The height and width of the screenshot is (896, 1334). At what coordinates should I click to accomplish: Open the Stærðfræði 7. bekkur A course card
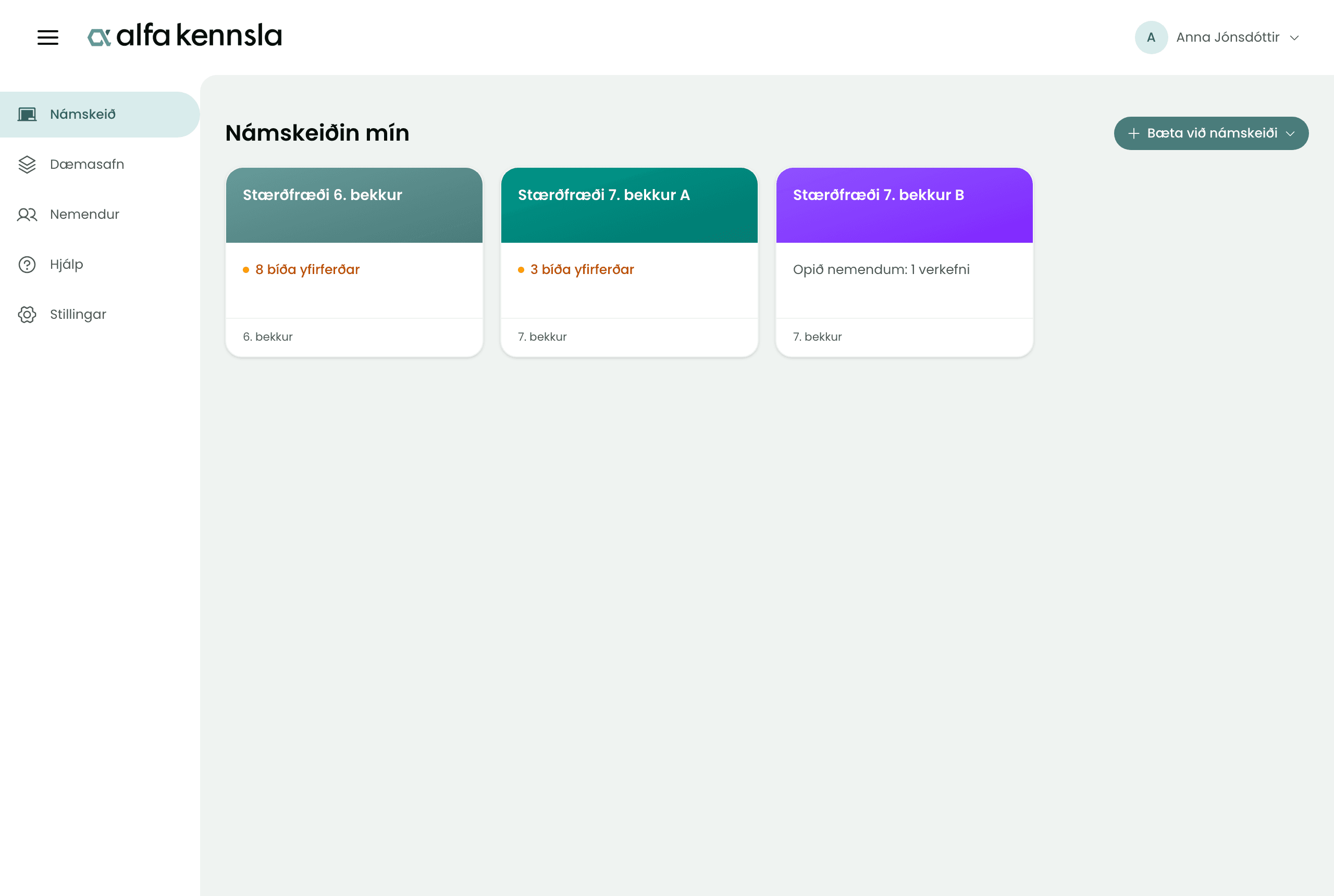[629, 262]
